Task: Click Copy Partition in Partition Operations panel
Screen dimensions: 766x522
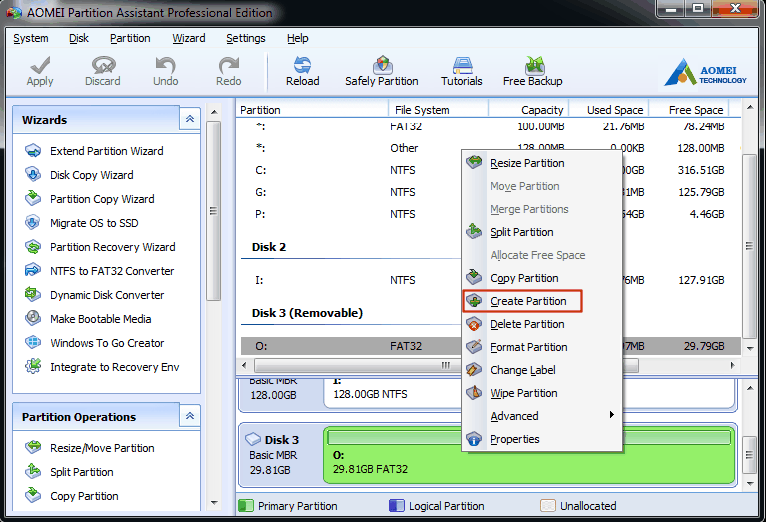Action: 84,496
